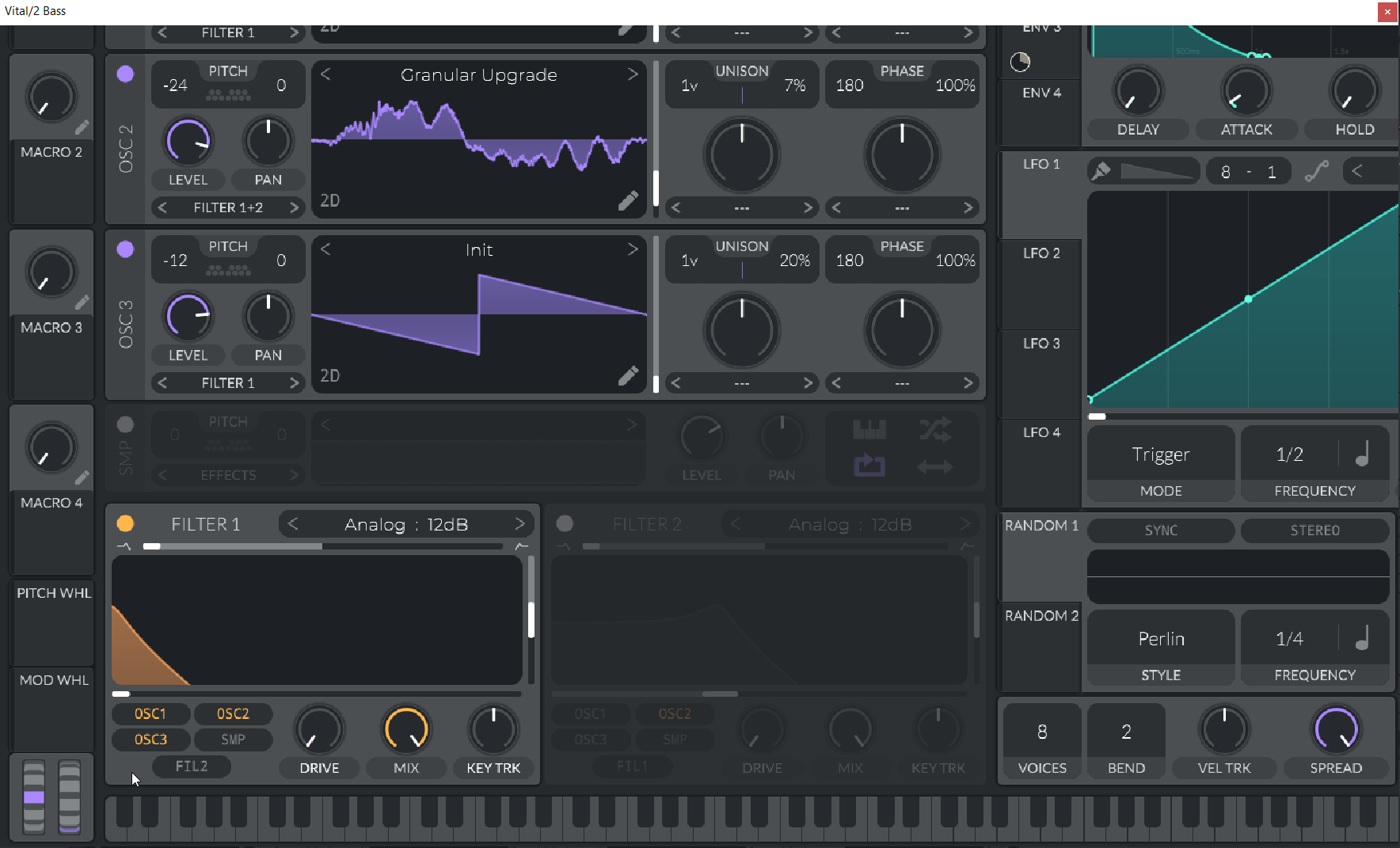Toggle the OSC3 input button on Filter 1
Screen dimensions: 1400x848
click(x=150, y=740)
